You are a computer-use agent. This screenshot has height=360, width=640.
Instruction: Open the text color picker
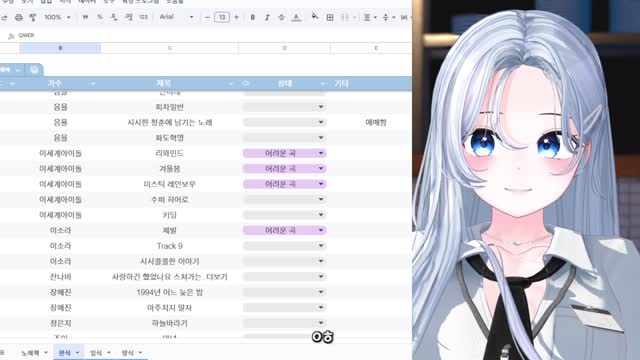(296, 17)
